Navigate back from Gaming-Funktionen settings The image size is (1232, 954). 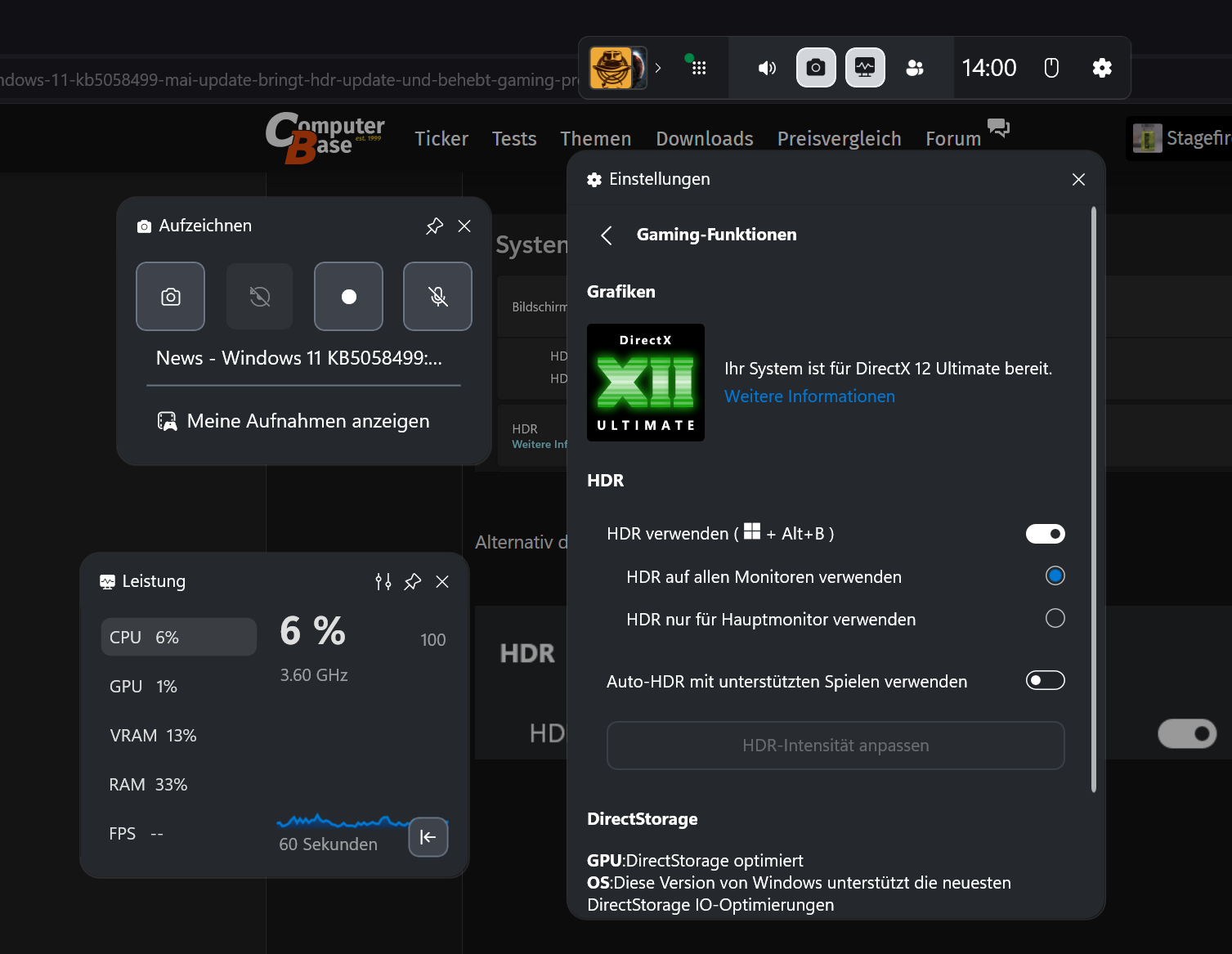pos(606,235)
